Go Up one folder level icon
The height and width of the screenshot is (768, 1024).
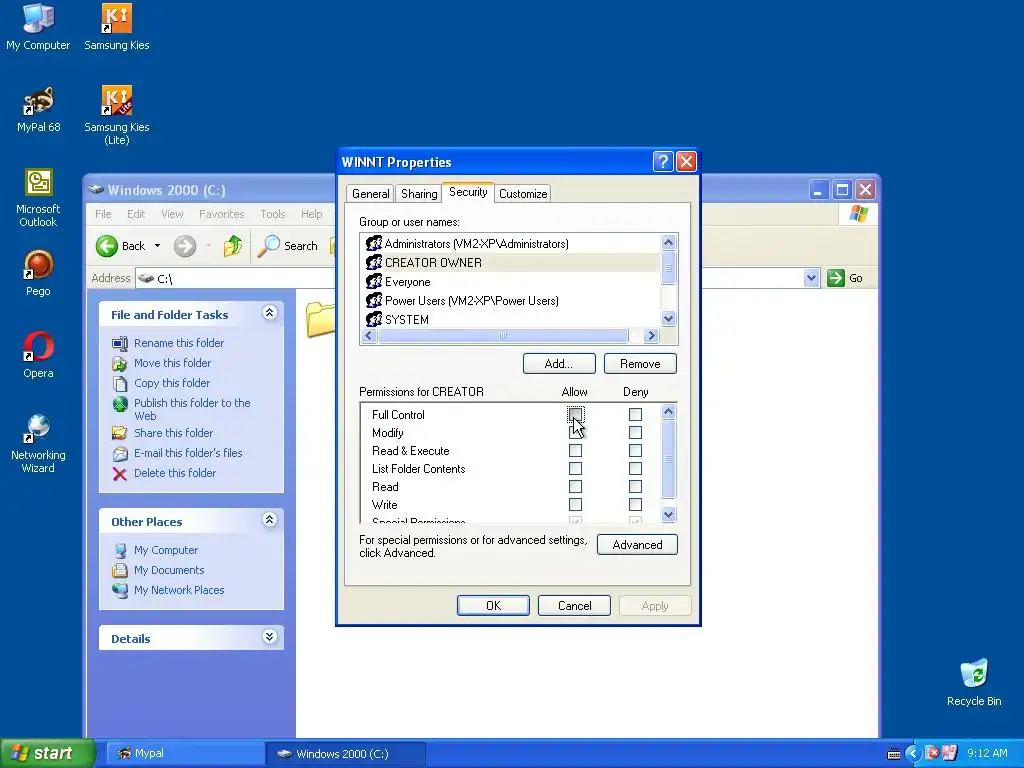[232, 246]
